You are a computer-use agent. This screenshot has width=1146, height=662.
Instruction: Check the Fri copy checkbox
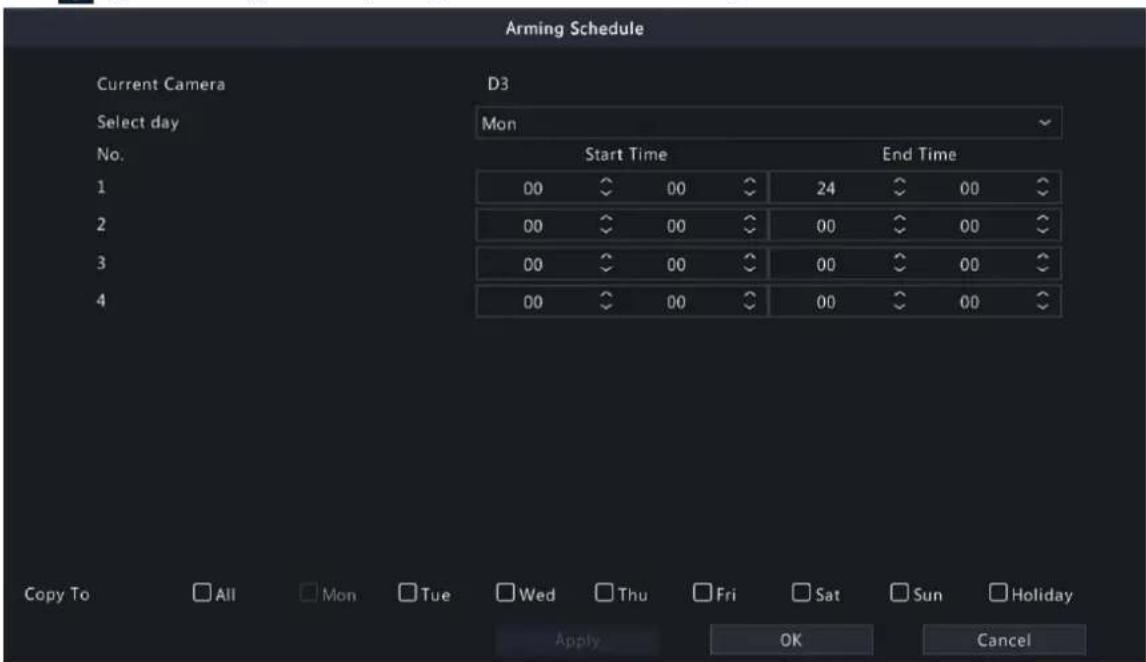(702, 593)
